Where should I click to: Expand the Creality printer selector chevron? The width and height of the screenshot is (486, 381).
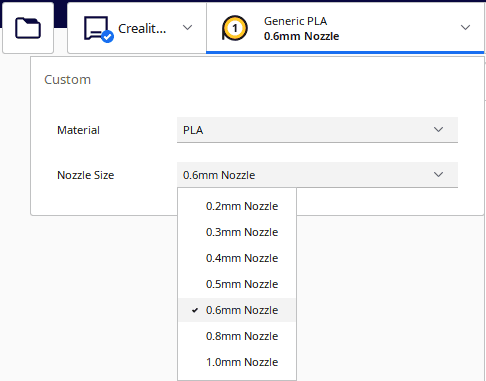click(x=188, y=27)
